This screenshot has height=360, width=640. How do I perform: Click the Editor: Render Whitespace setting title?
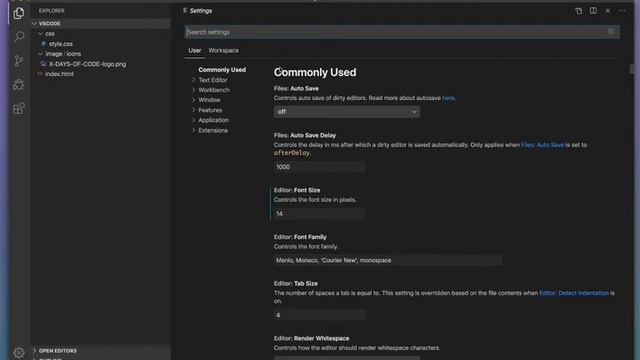click(311, 338)
